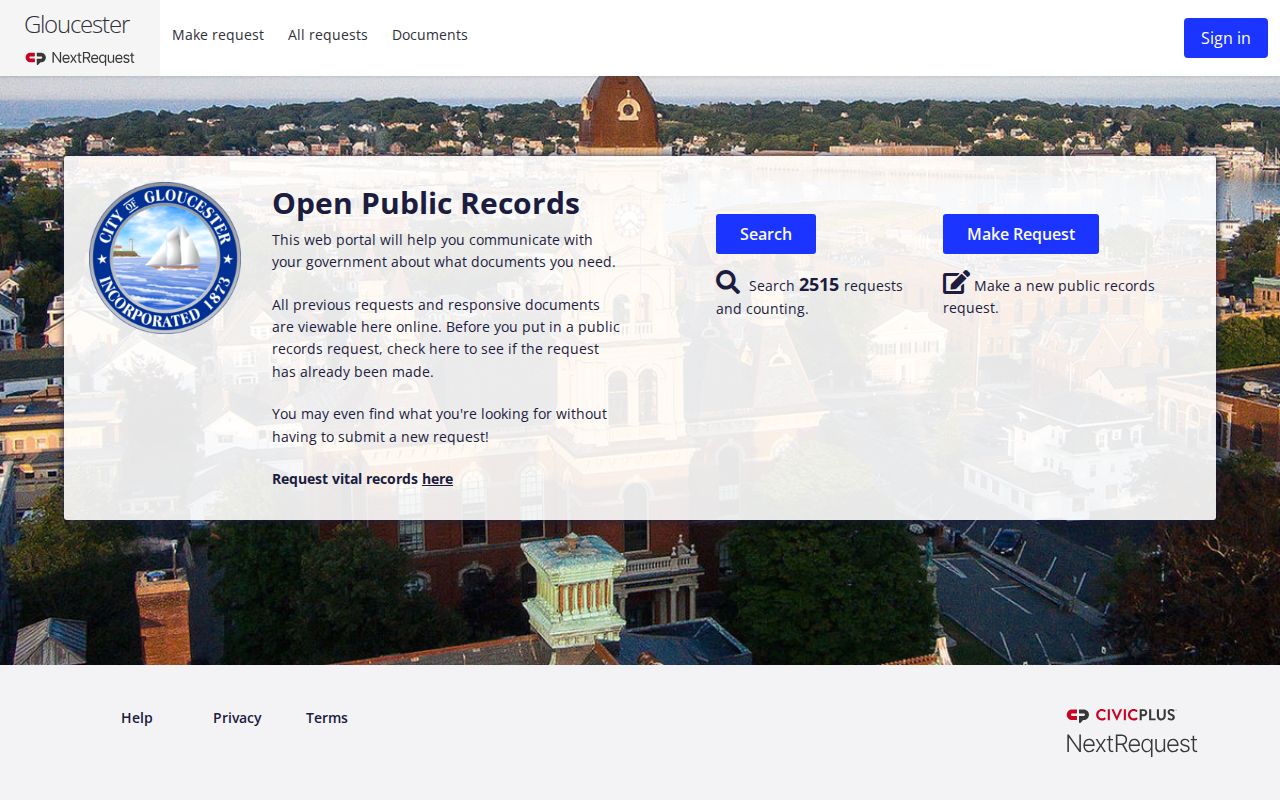Click the 'You may even find' paragraph
This screenshot has height=800, width=1280.
(x=440, y=425)
